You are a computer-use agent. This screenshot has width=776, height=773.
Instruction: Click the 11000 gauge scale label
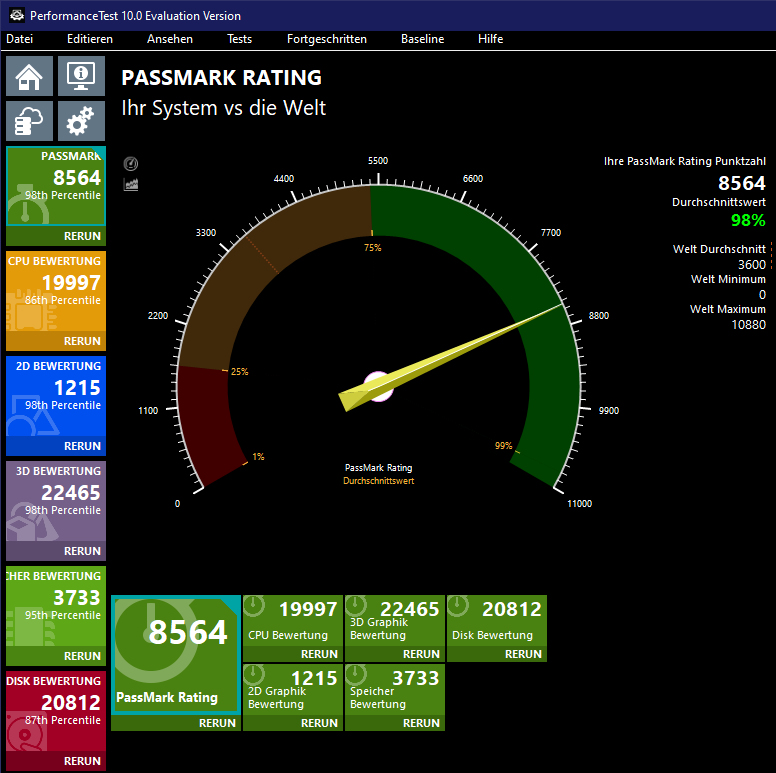[x=579, y=504]
